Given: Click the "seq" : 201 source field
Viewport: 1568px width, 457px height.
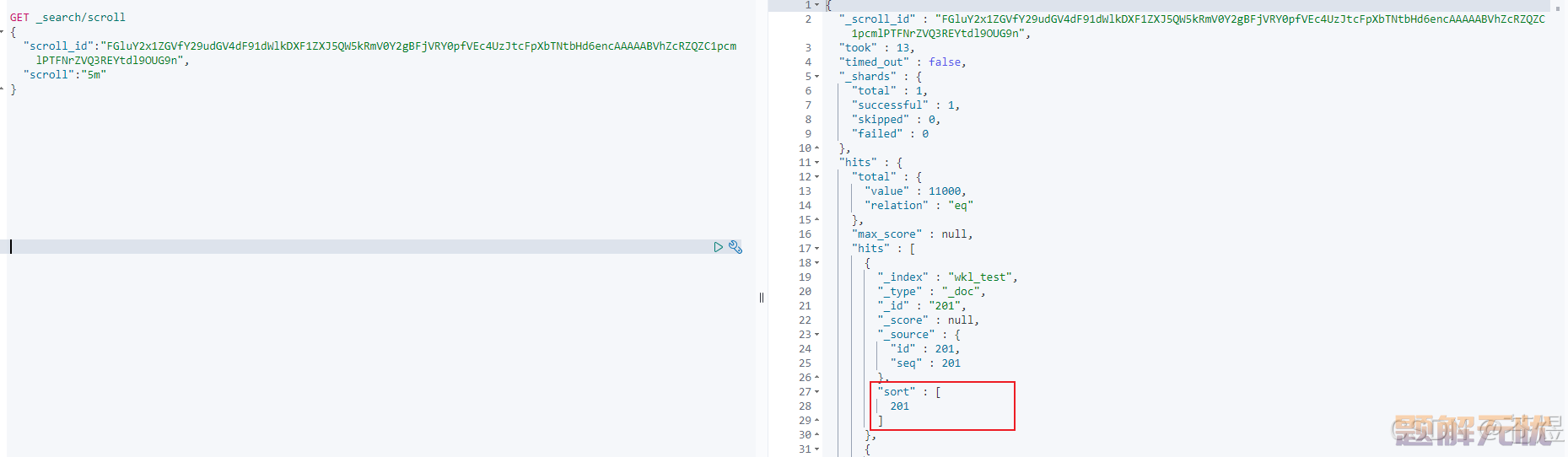Looking at the screenshot, I should point(925,363).
